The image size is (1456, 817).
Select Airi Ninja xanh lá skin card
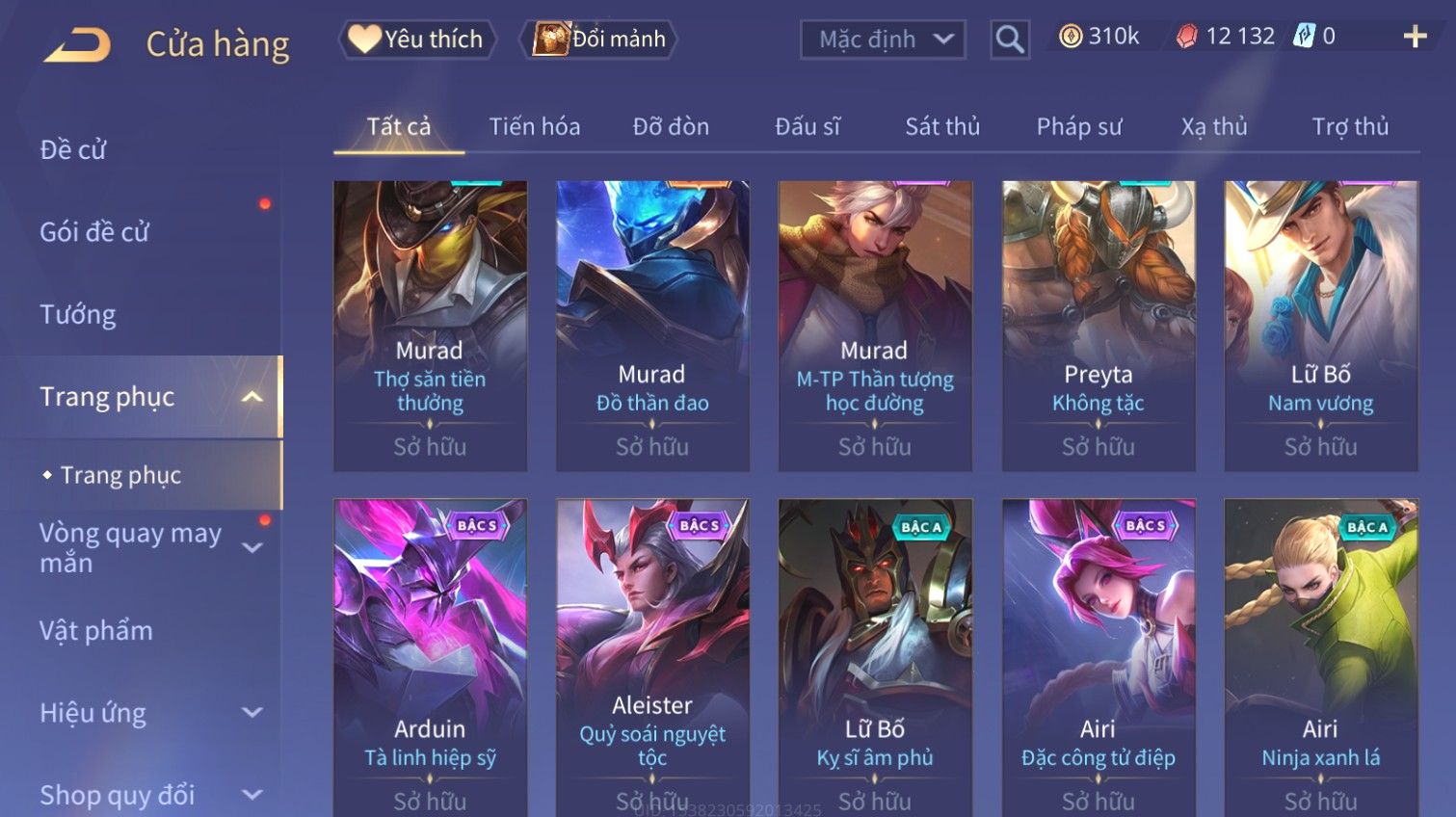(x=1321, y=657)
